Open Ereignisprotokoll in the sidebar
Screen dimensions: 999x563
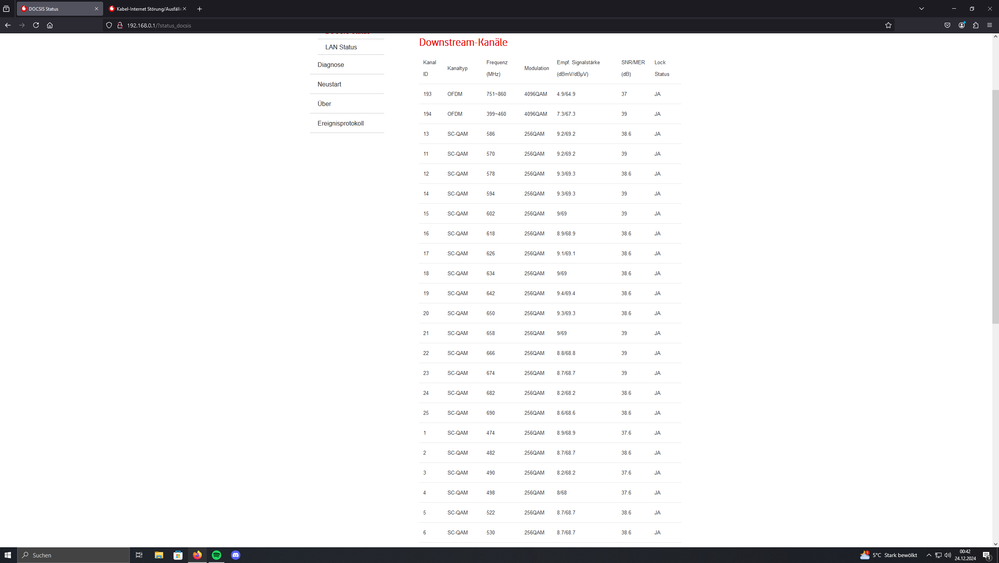click(341, 124)
